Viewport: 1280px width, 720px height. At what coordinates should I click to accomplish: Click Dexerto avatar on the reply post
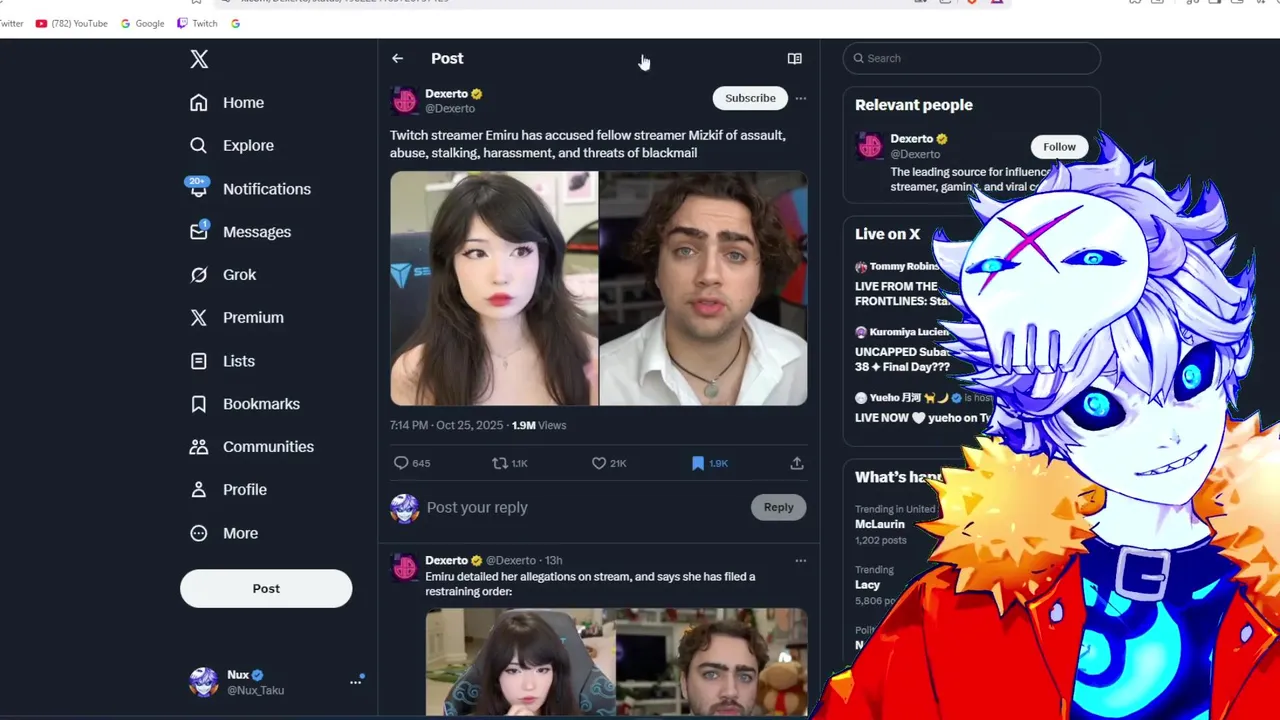click(x=405, y=568)
